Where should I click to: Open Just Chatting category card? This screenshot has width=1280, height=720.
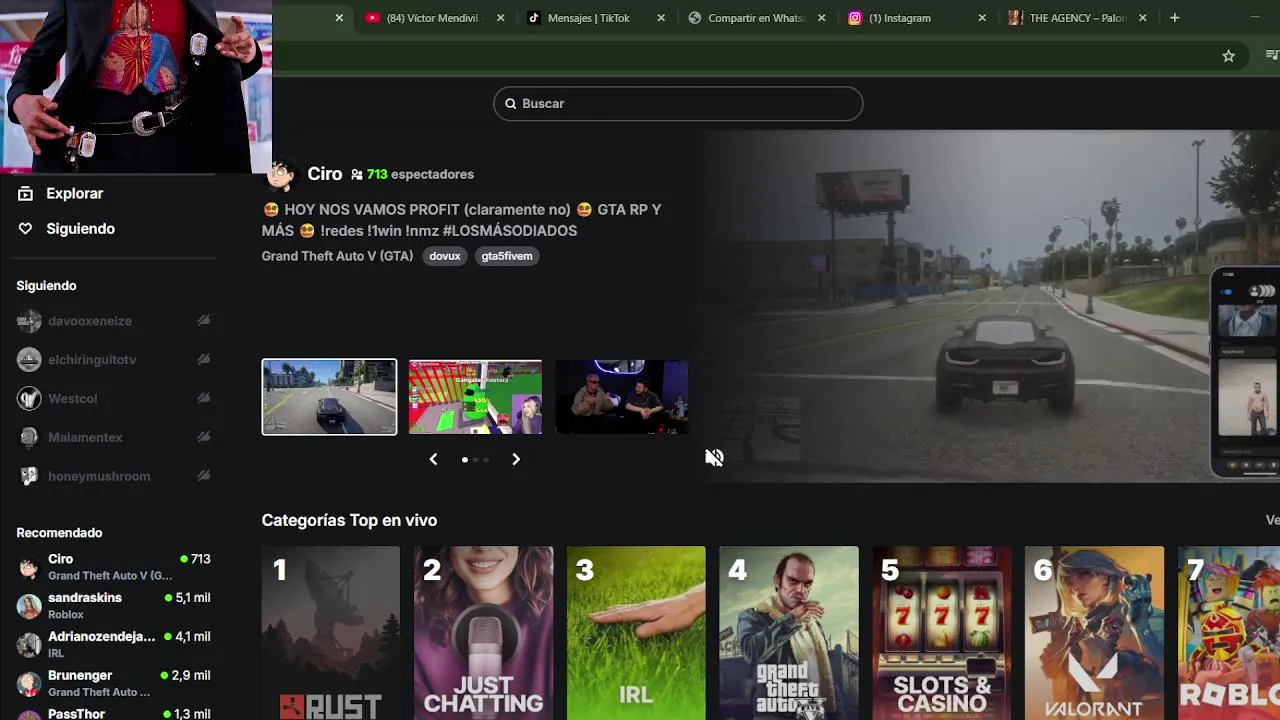[x=483, y=633]
